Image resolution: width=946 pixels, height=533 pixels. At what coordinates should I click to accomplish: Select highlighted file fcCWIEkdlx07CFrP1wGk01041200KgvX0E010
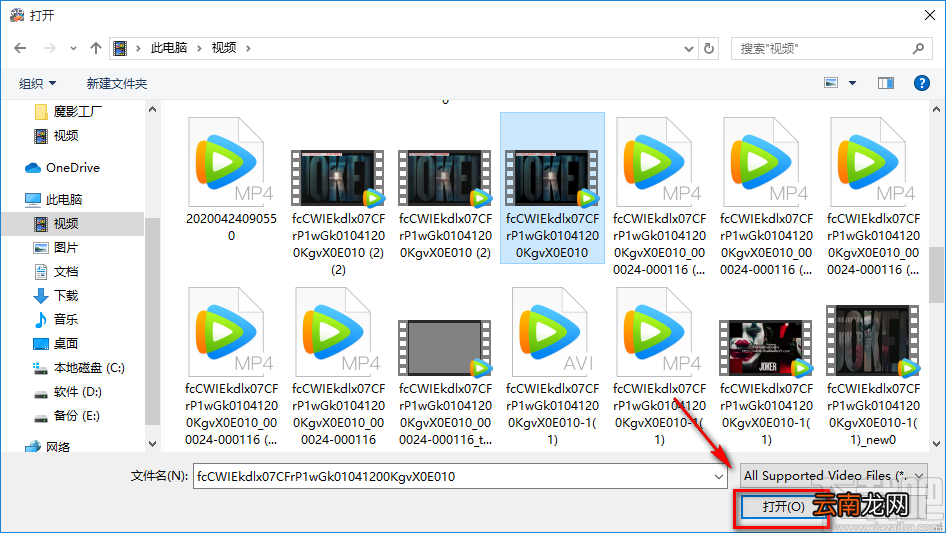click(552, 188)
